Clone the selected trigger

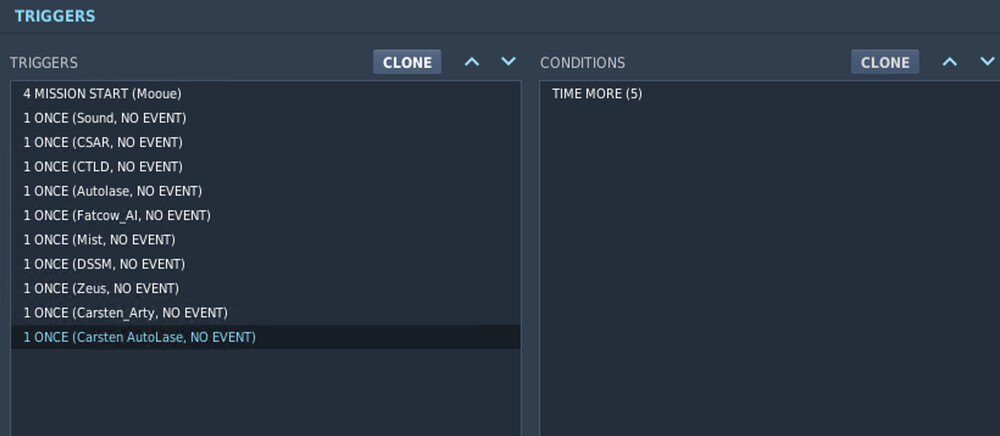coord(408,62)
